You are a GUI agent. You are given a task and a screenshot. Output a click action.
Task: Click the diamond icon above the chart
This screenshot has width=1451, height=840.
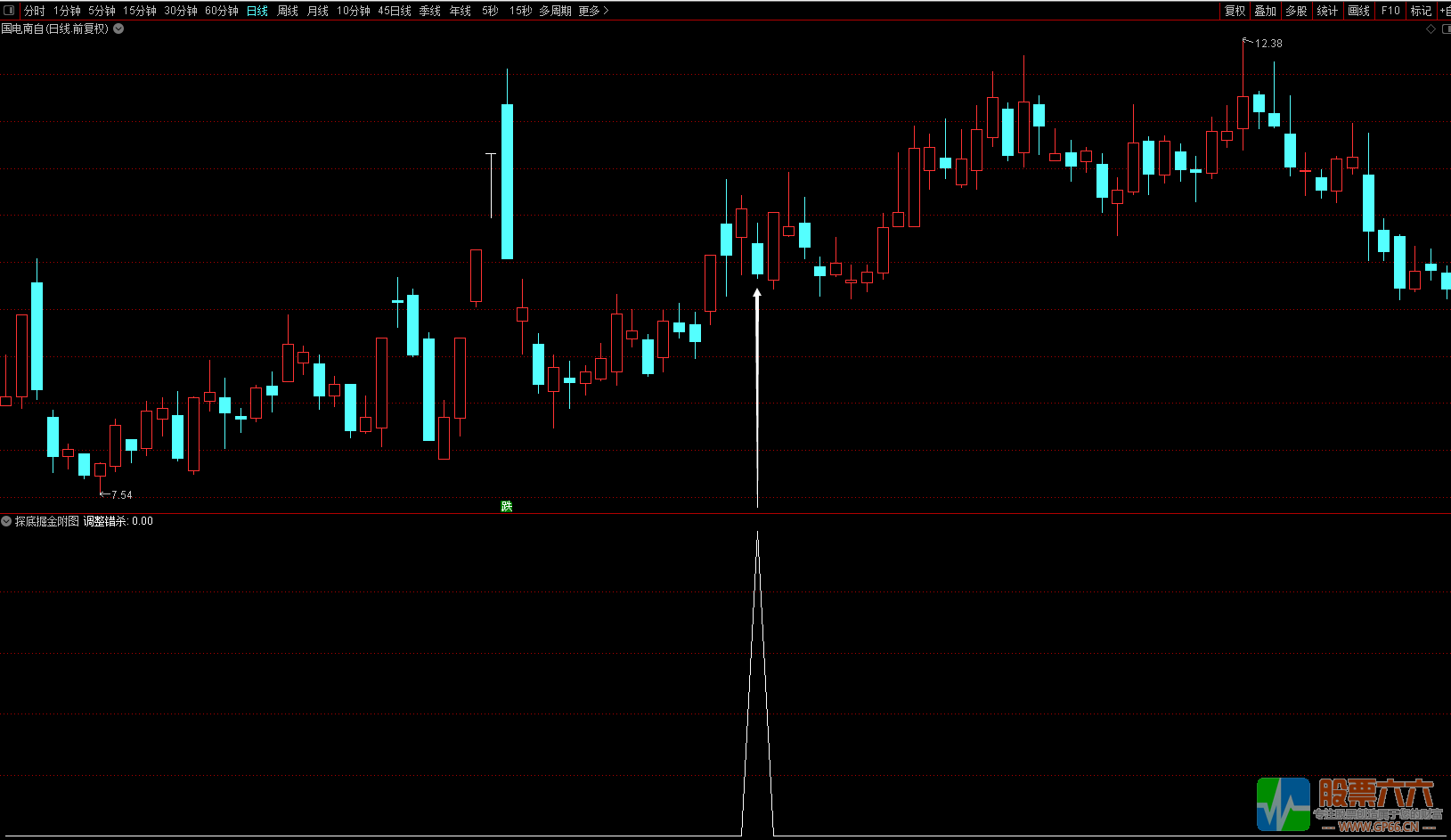tap(1431, 29)
